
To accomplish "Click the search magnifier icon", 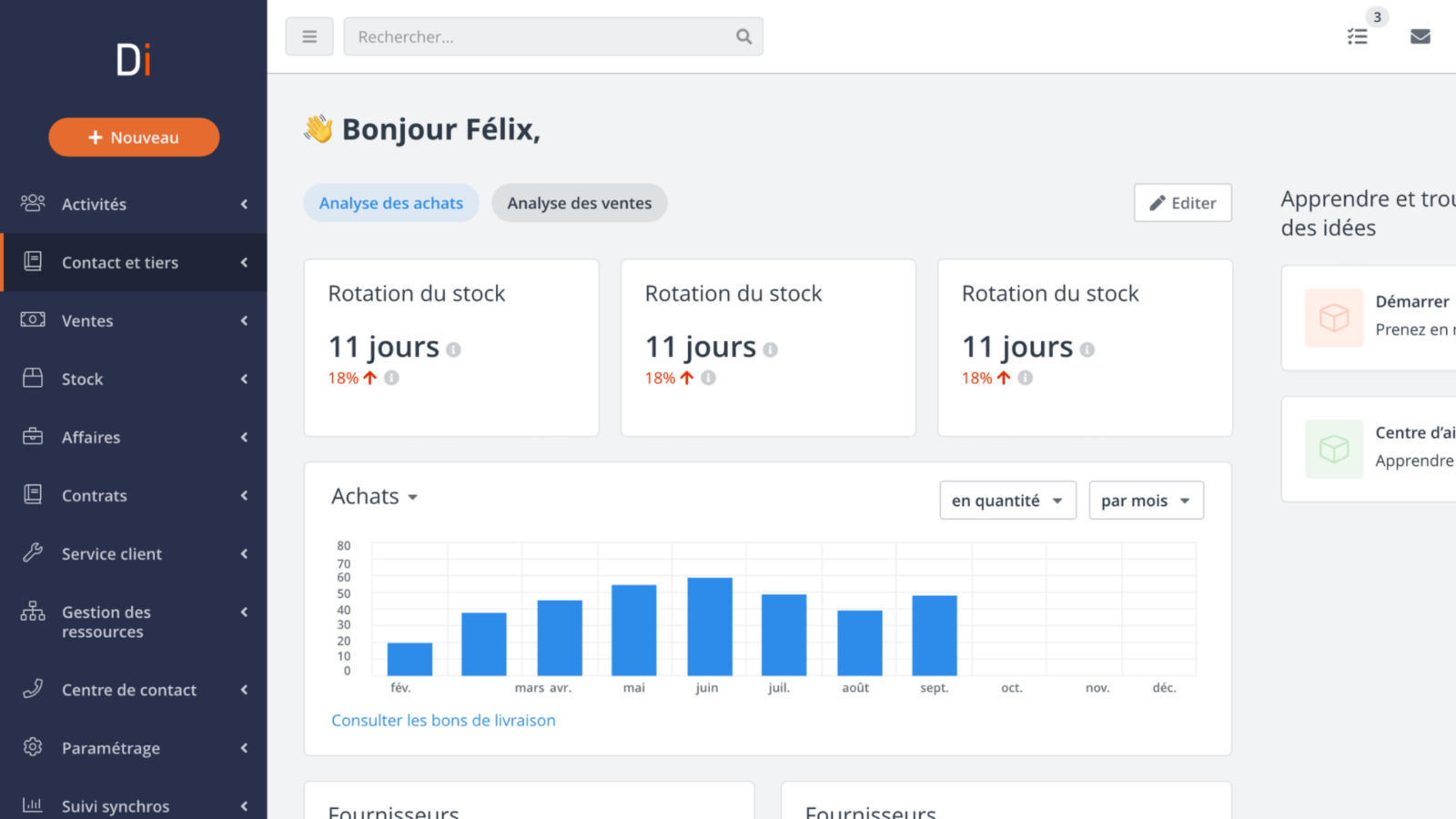I will click(743, 36).
